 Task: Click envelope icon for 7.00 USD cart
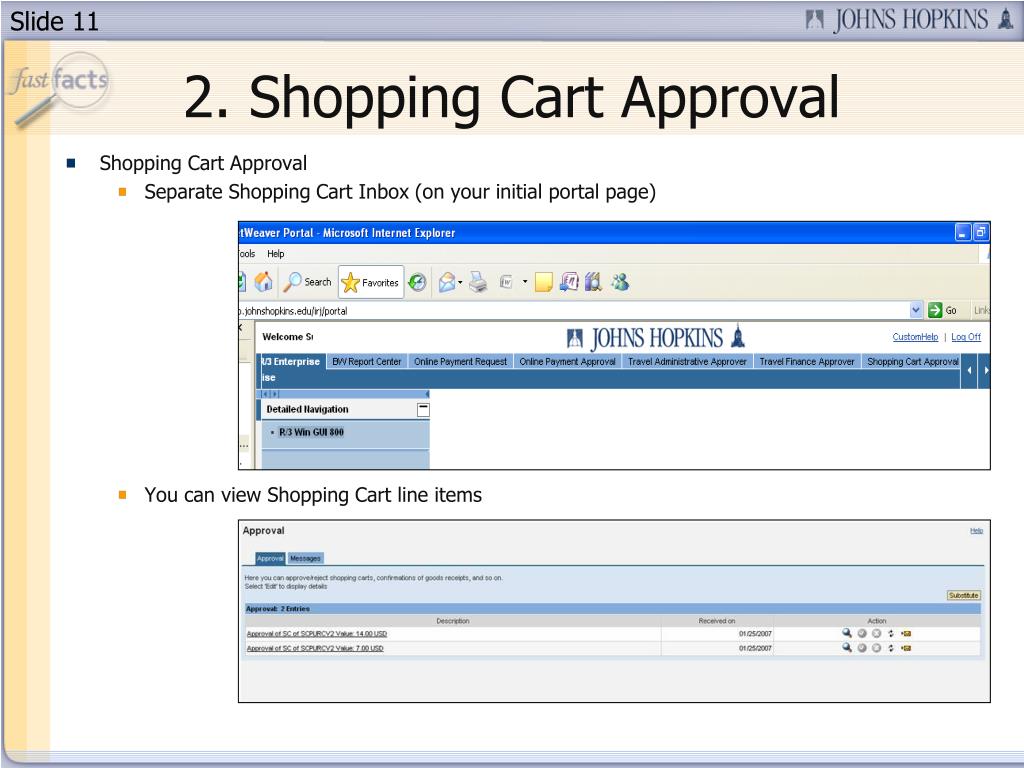coord(906,648)
